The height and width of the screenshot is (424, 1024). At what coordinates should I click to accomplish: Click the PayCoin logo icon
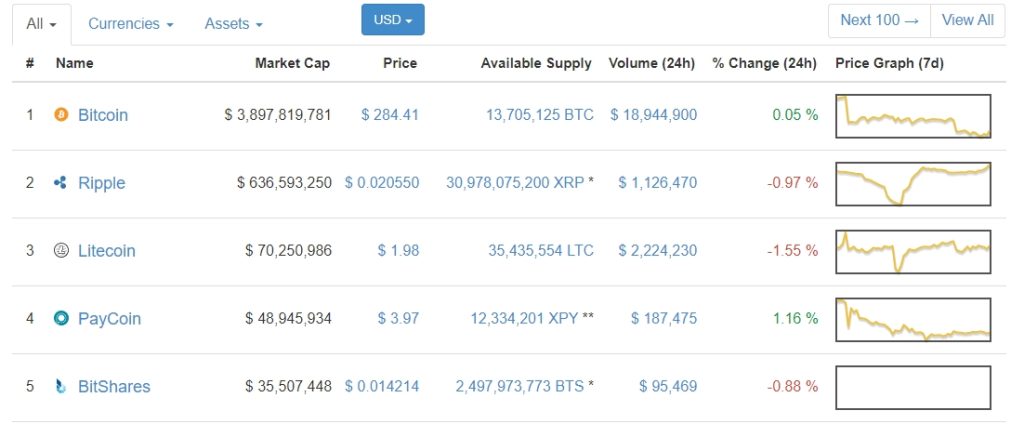point(60,319)
